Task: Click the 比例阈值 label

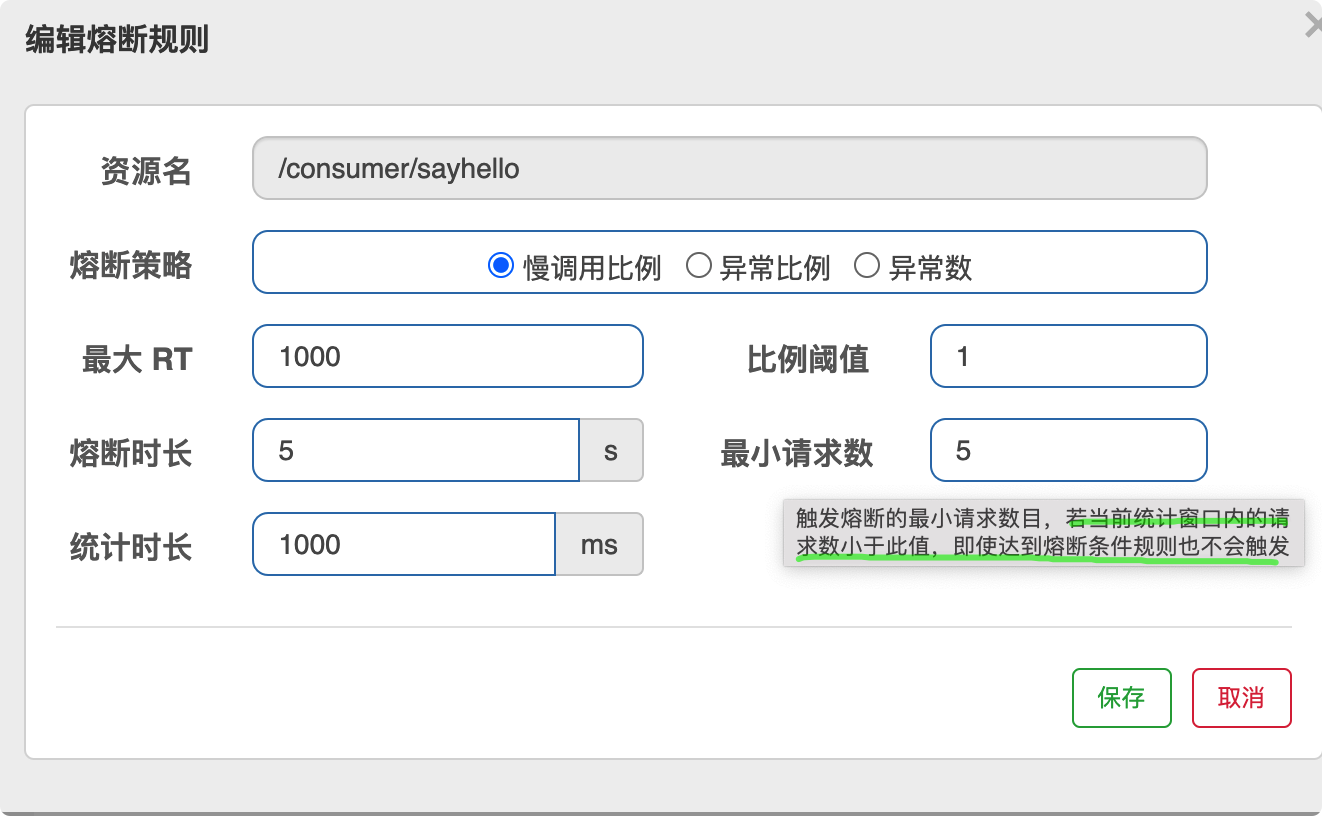Action: tap(808, 360)
